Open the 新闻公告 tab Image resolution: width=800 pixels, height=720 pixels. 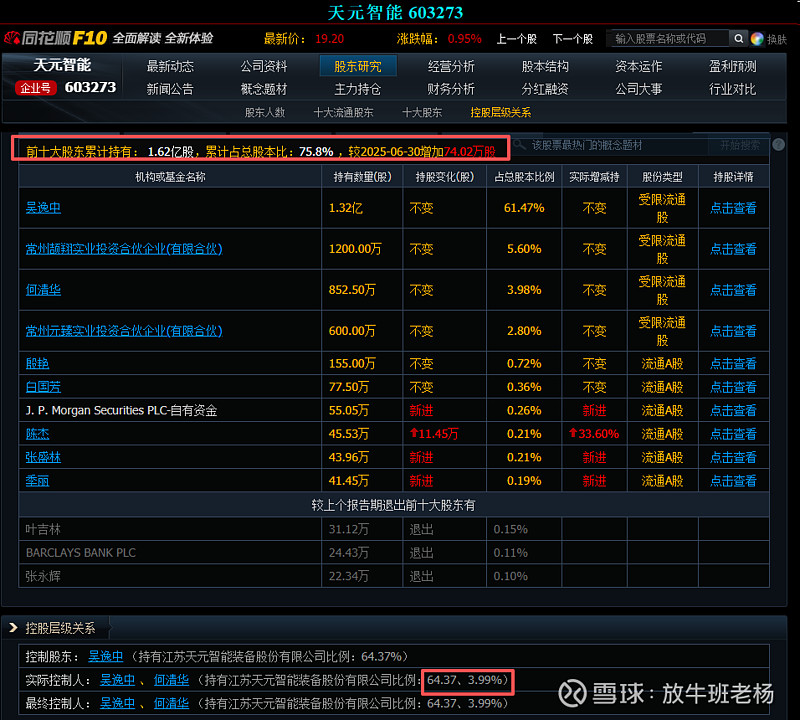(x=170, y=89)
